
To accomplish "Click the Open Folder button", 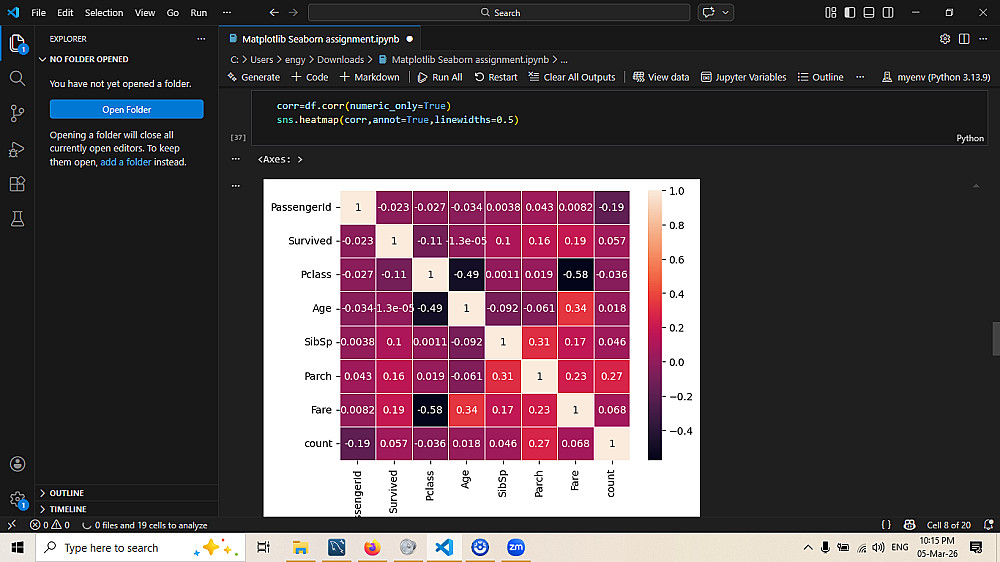I will click(x=127, y=109).
